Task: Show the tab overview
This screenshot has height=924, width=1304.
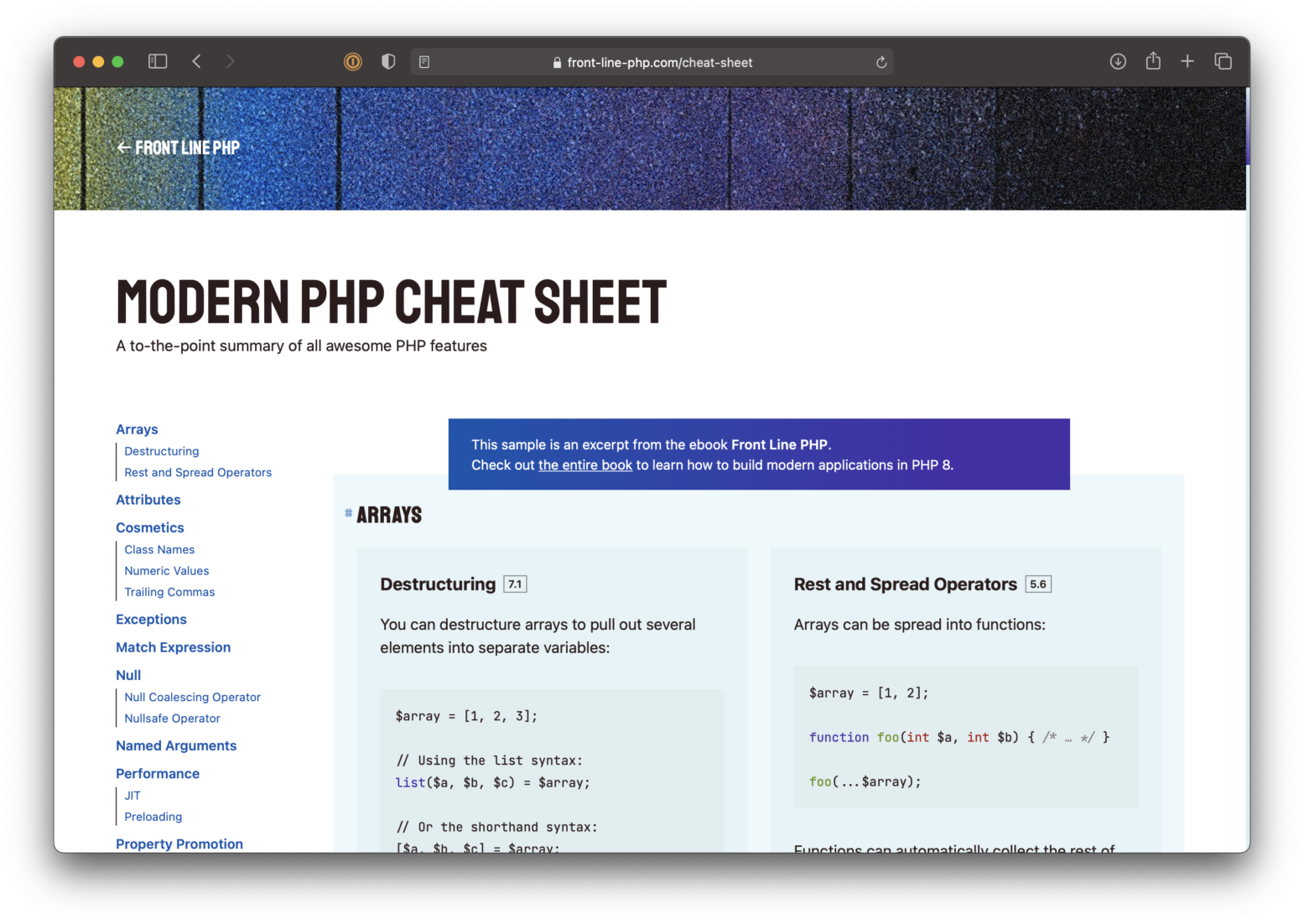Action: point(1223,61)
